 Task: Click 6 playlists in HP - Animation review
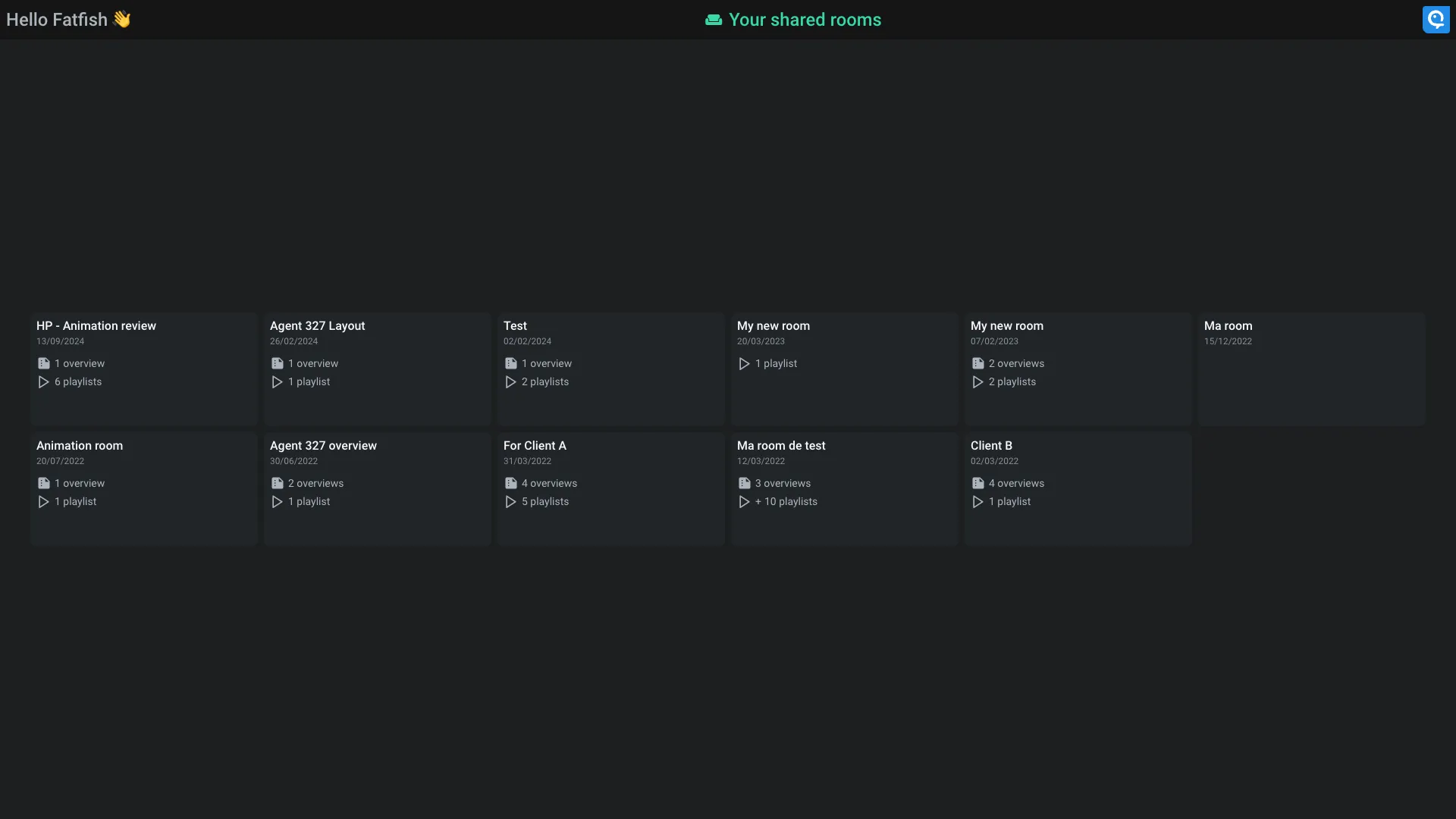point(78,382)
